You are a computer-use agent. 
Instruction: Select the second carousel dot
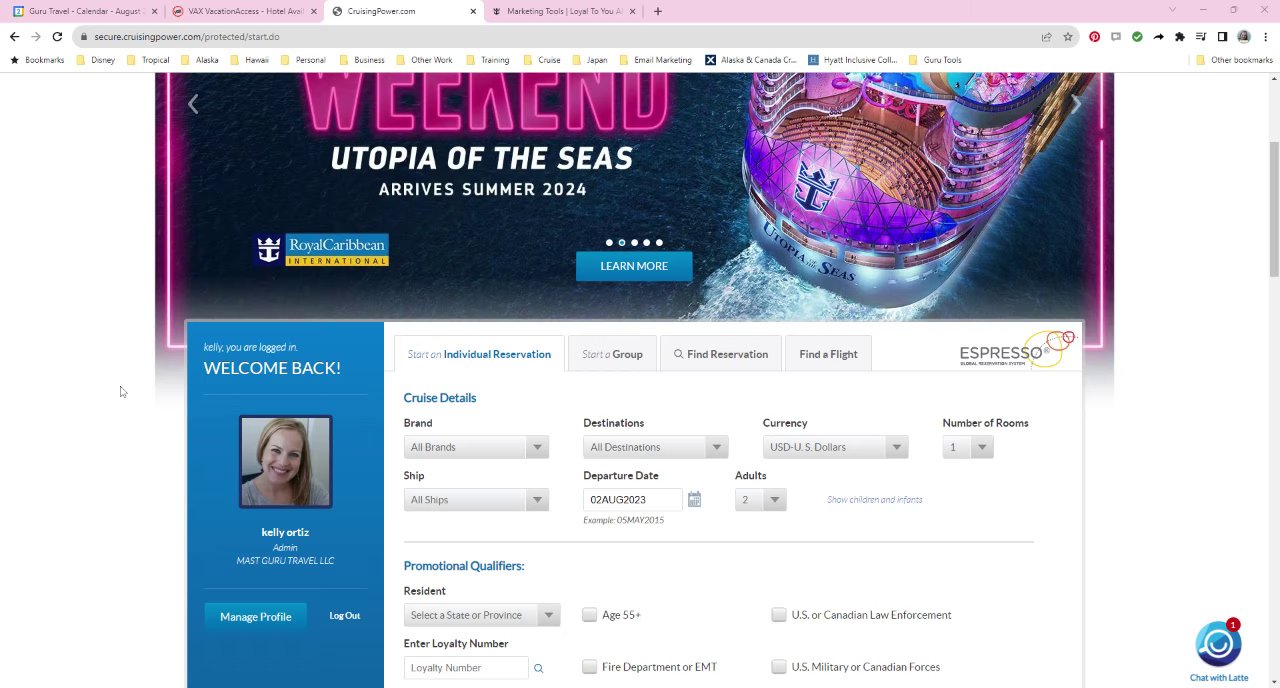point(621,243)
